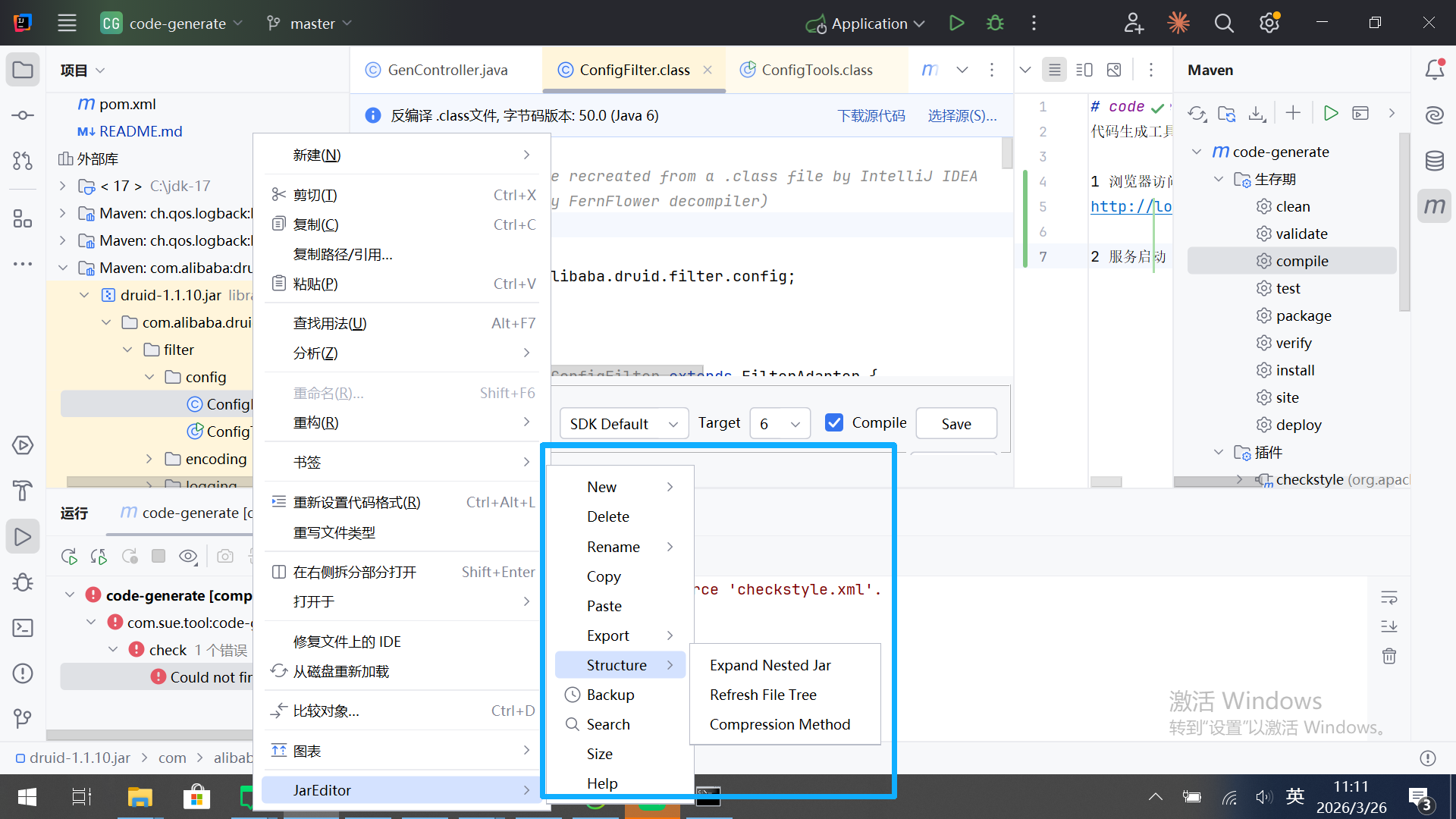The height and width of the screenshot is (819, 1456).
Task: Open the Target version dropdown
Action: (780, 424)
